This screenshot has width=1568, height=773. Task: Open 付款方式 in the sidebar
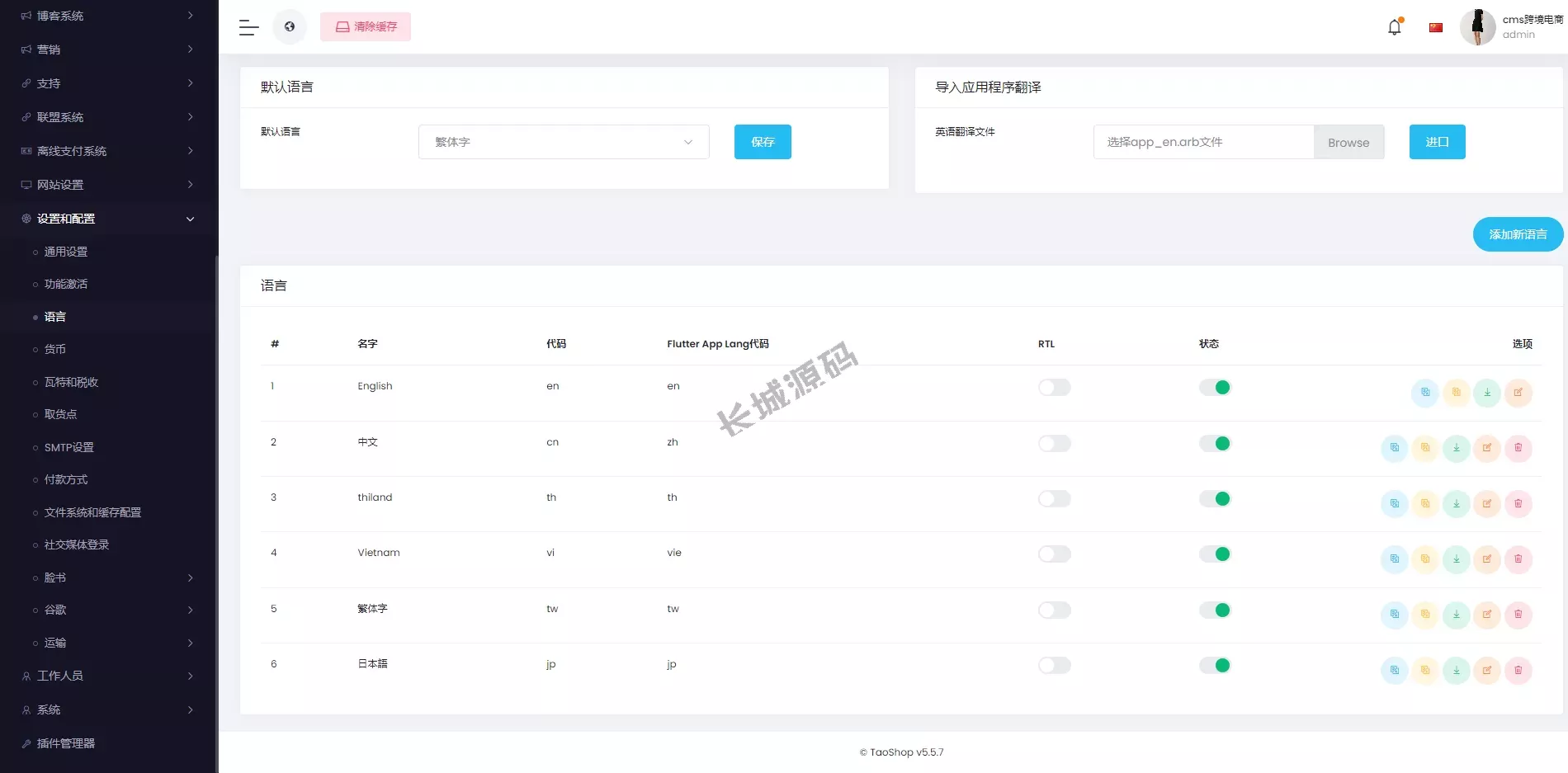coord(66,479)
